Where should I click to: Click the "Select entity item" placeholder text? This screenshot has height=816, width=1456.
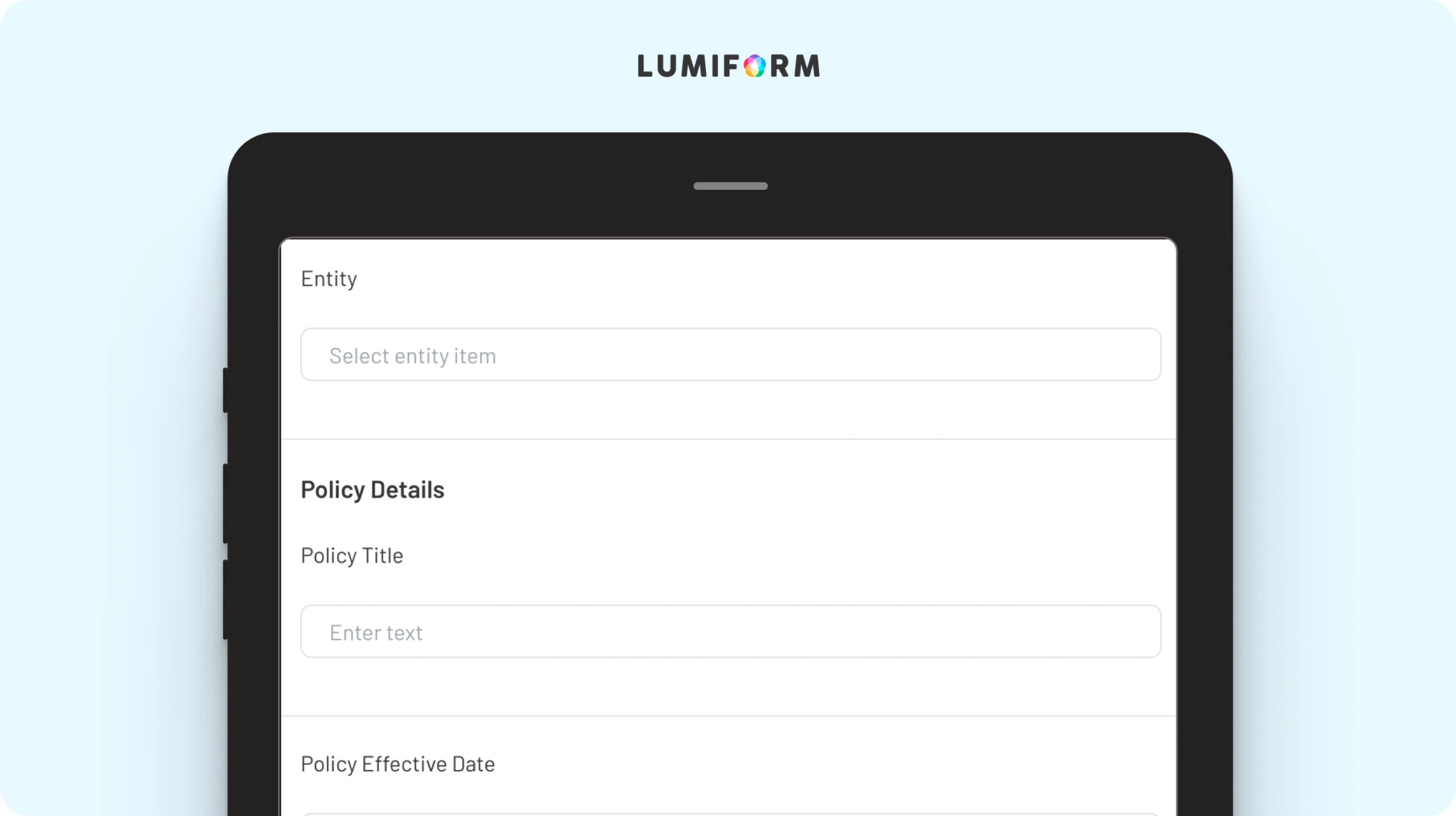pos(412,355)
